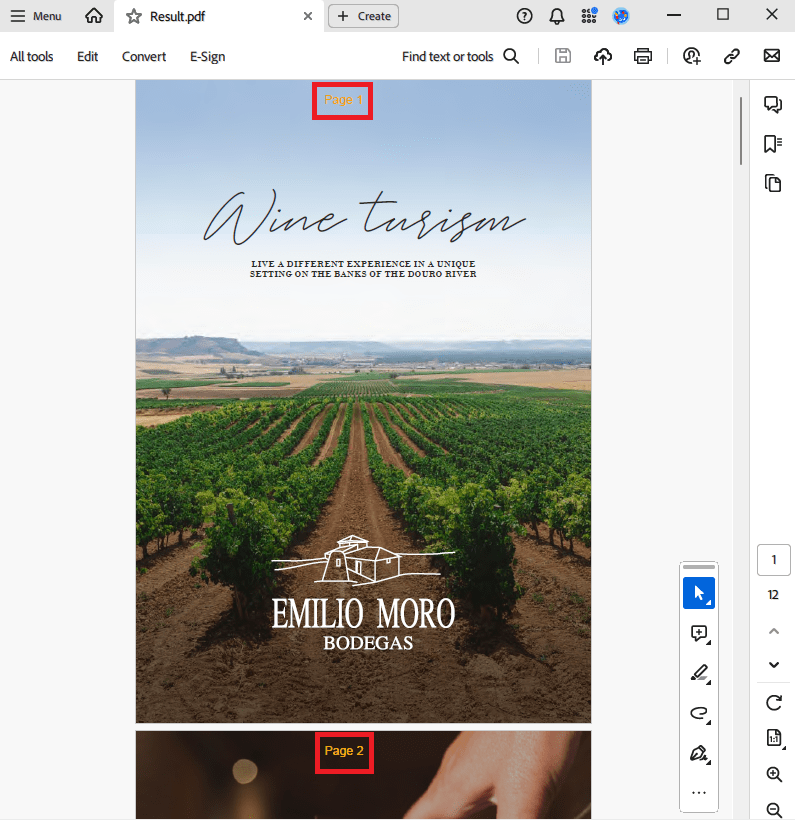Click the upload to cloud icon
Viewport: 795px width, 820px height.
[x=603, y=57]
